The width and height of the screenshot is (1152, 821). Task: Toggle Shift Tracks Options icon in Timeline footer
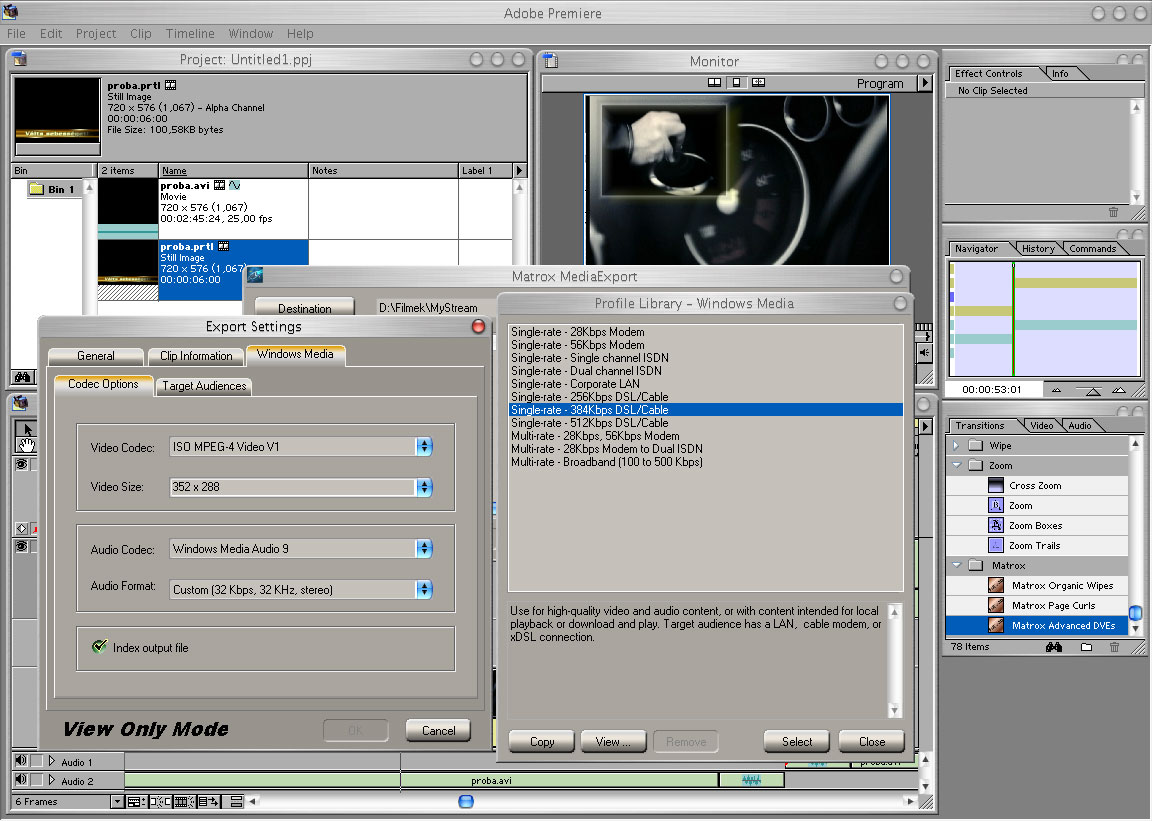(x=209, y=801)
